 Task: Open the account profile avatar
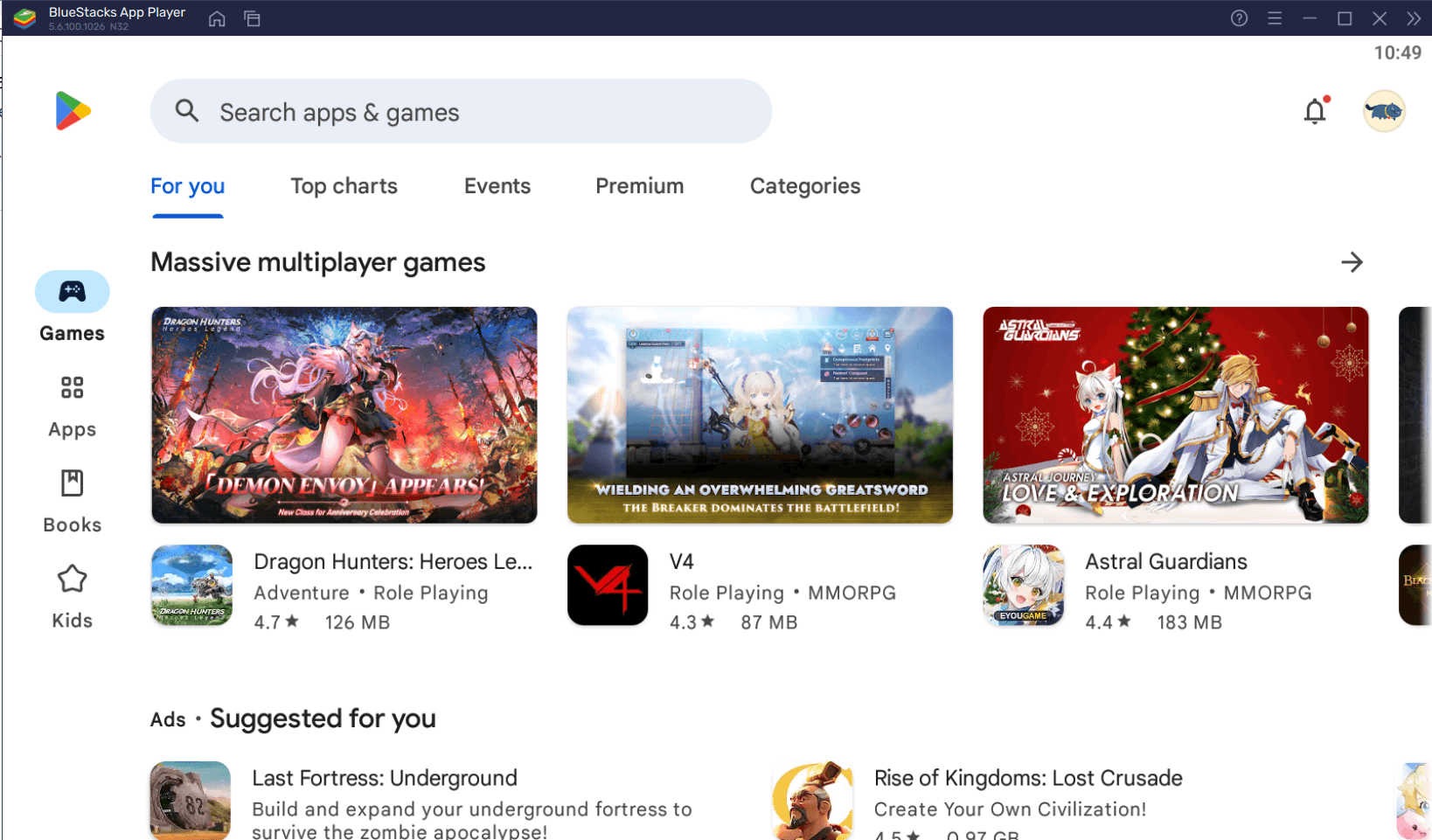(1384, 111)
